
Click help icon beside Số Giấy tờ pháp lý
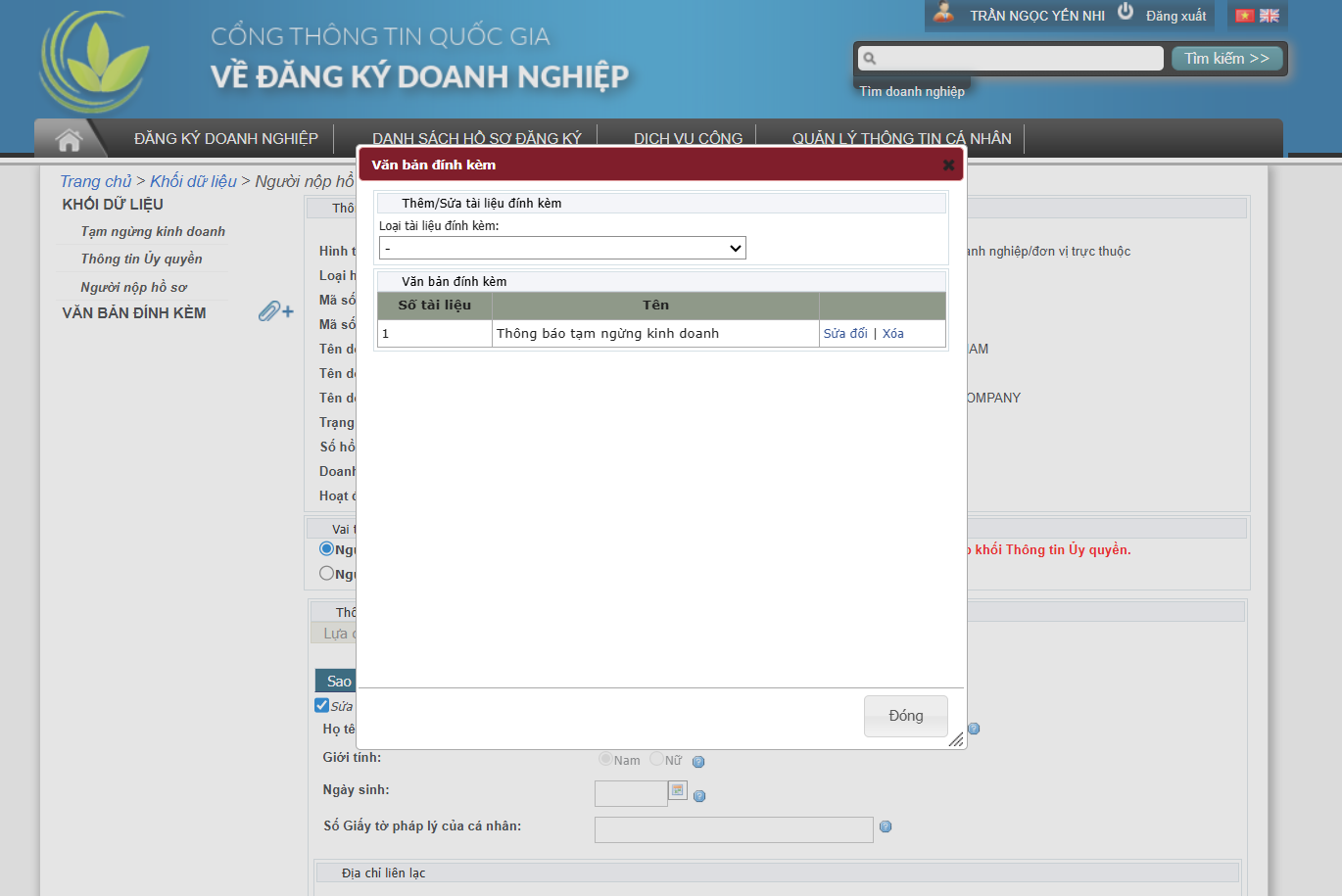pos(886,827)
